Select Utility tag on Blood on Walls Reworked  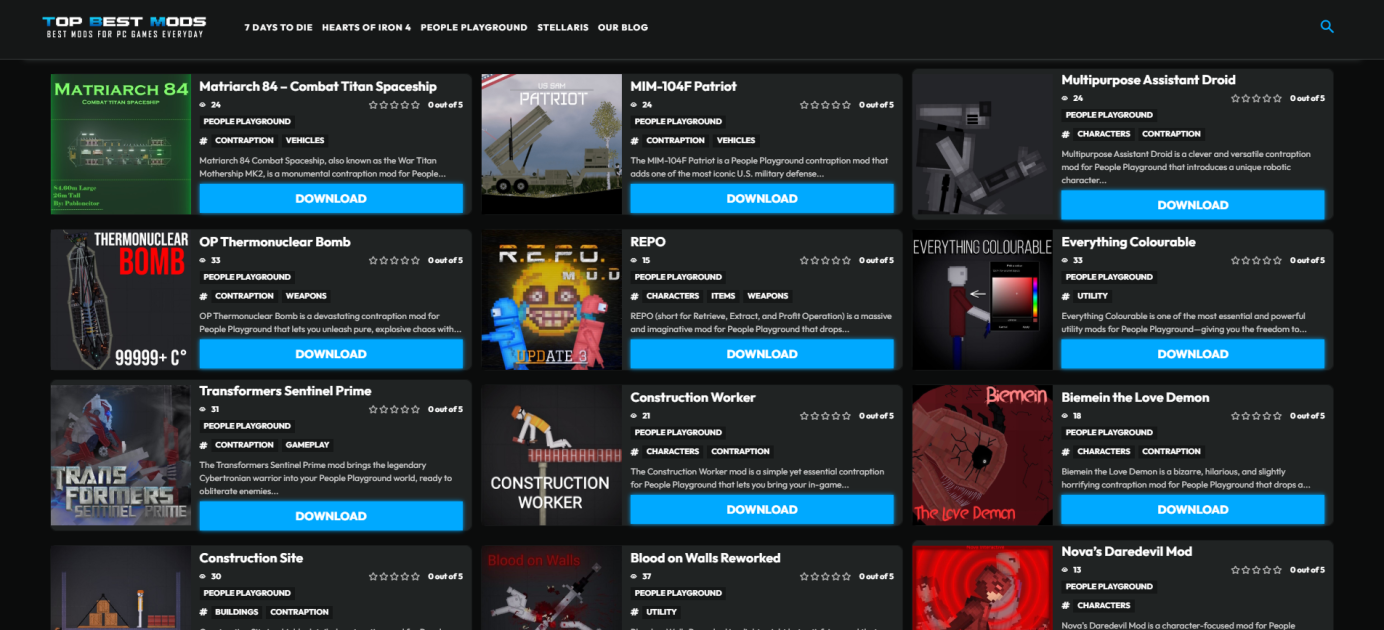pyautogui.click(x=662, y=613)
